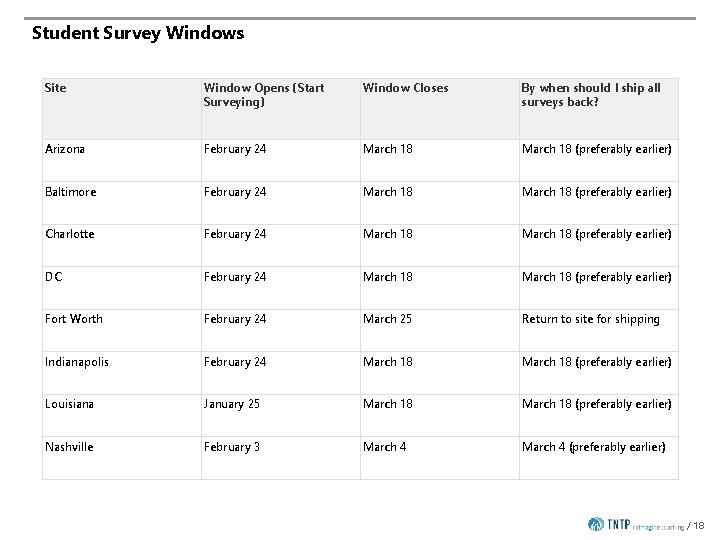This screenshot has width=720, height=540.
Task: Click the Window Closes column header
Action: pyautogui.click(x=405, y=88)
